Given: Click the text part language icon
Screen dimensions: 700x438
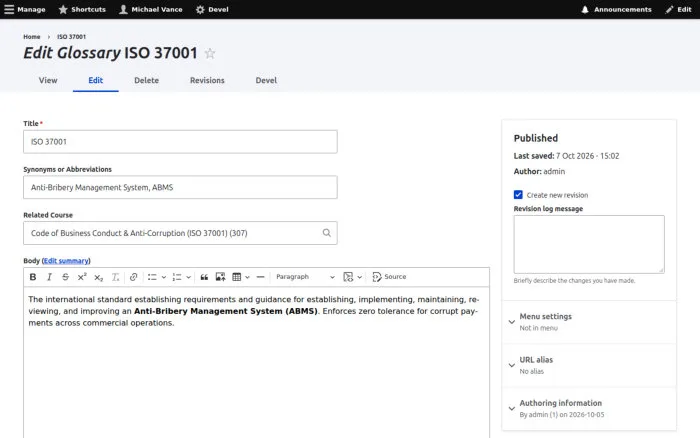Looking at the screenshot, I should click(348, 277).
